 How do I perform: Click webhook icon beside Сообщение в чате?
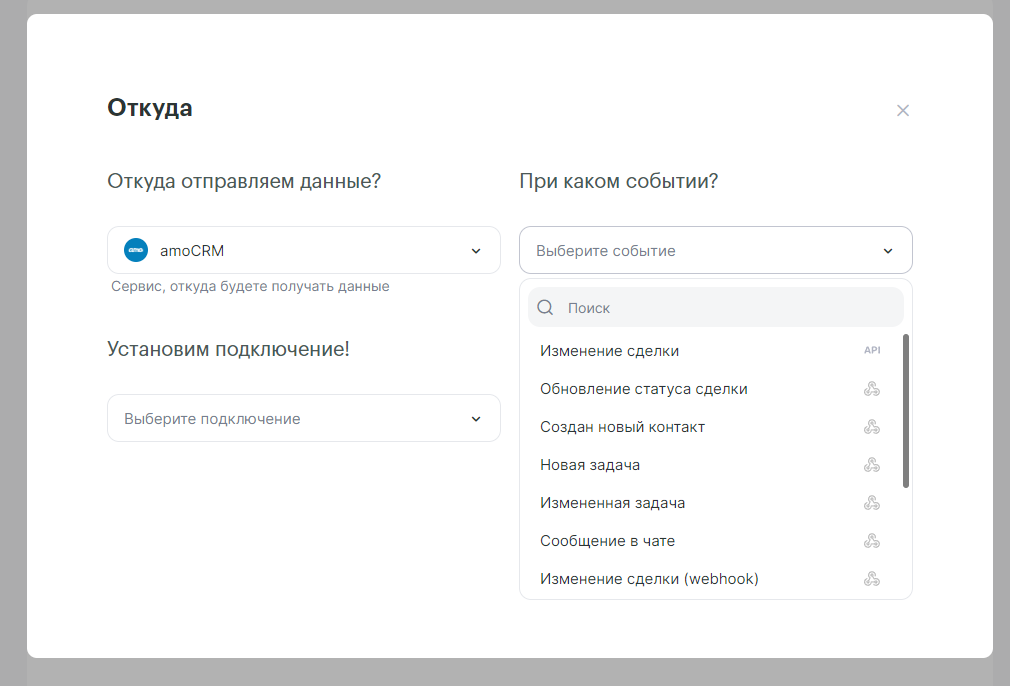872,541
